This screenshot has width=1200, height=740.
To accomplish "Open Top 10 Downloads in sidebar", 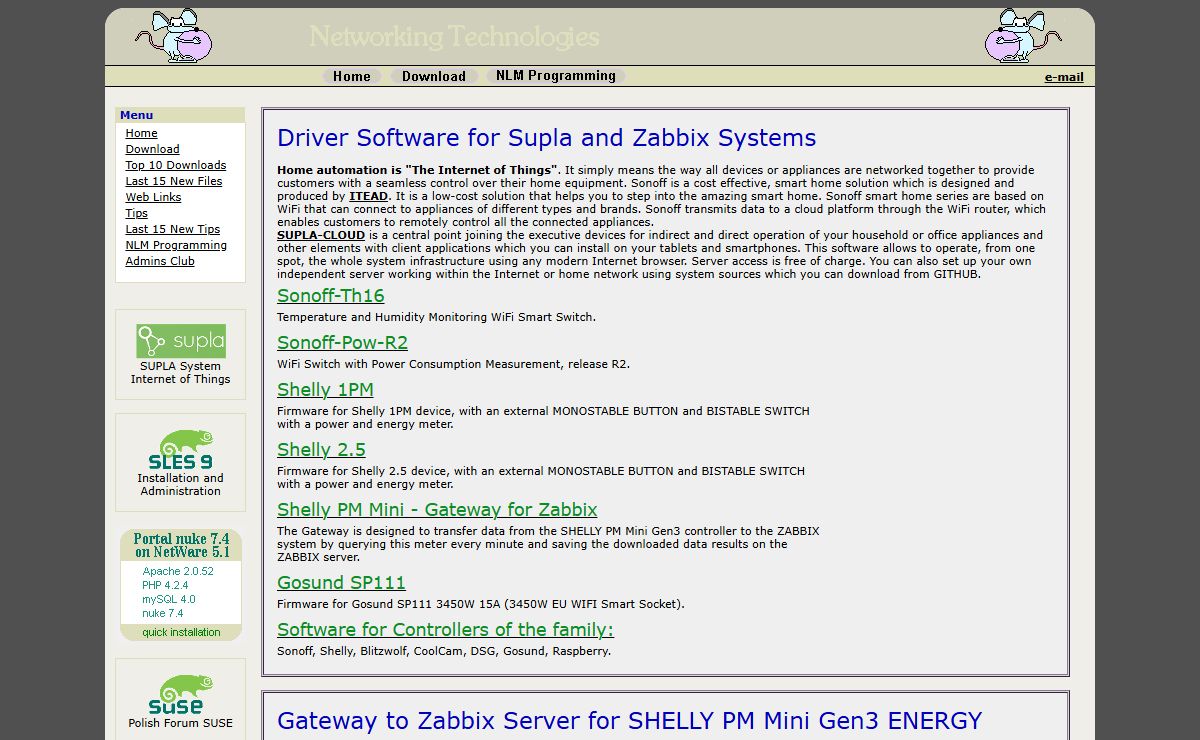I will pos(176,165).
